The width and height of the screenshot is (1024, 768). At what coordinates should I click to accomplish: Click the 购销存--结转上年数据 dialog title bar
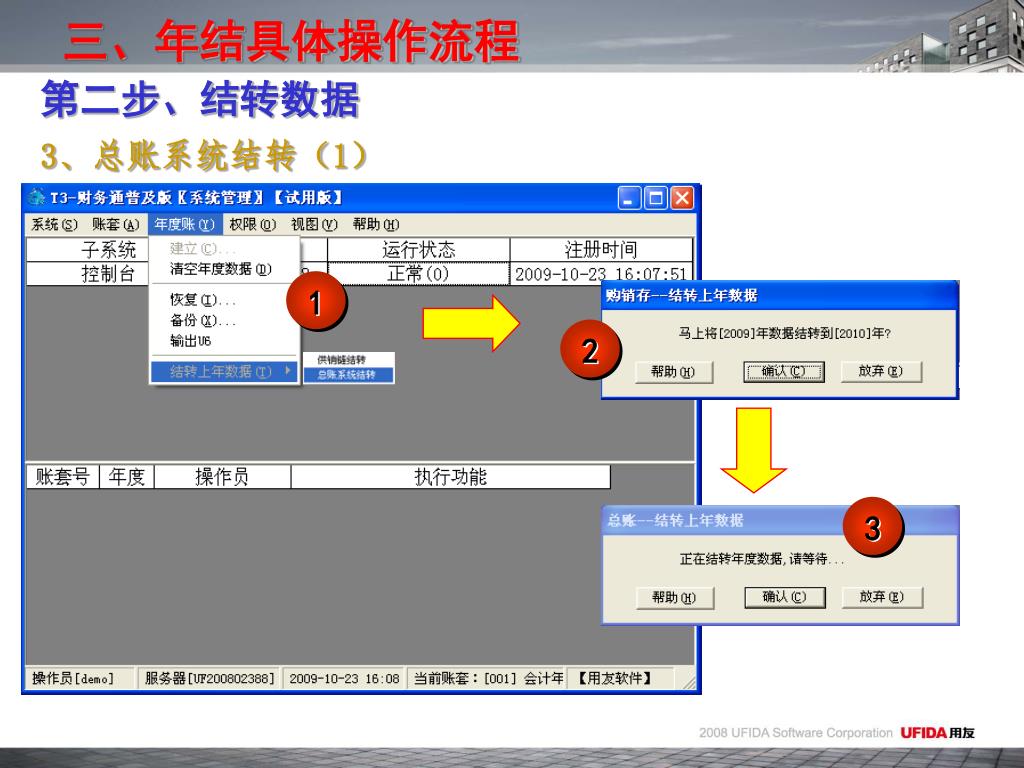[780, 296]
